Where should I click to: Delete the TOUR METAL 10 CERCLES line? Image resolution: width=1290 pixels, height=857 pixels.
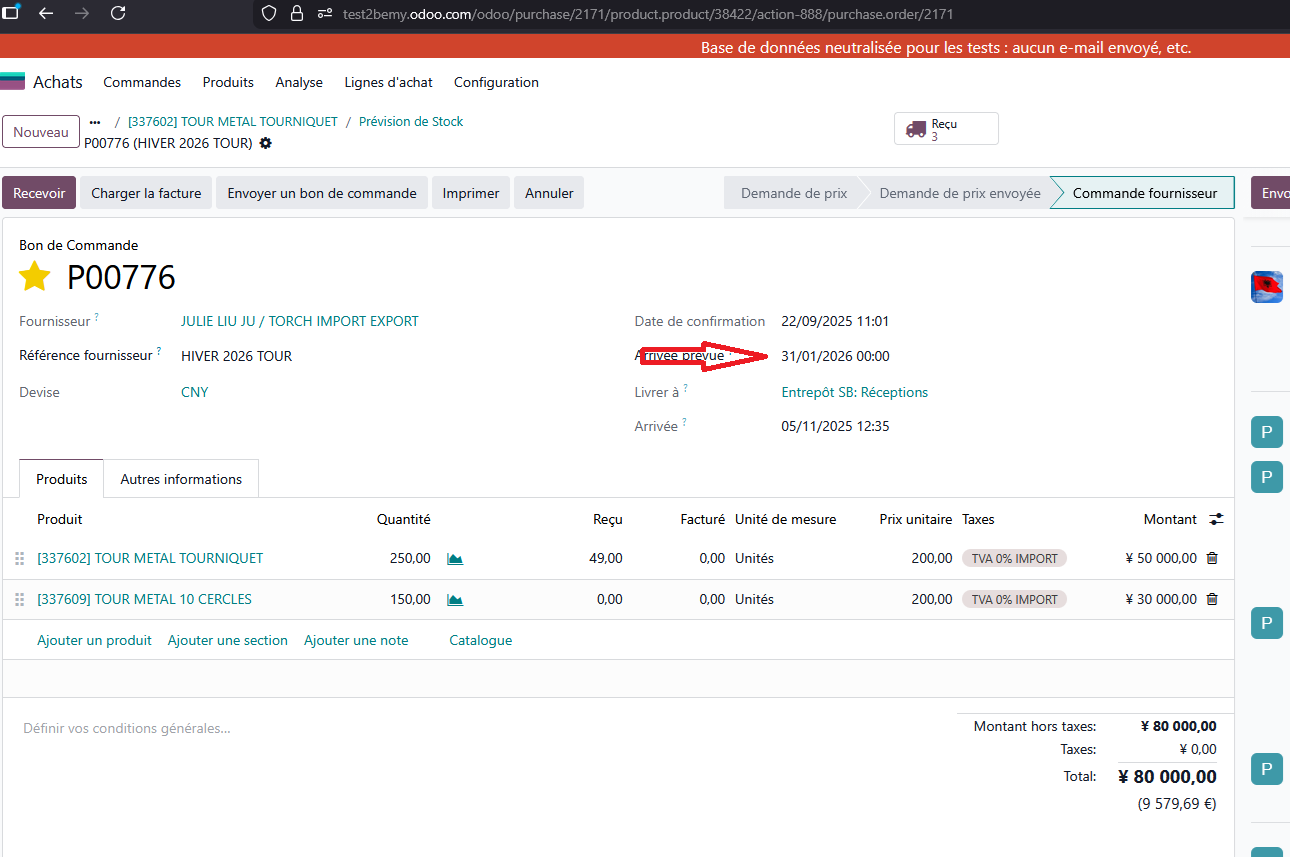pyautogui.click(x=1212, y=600)
